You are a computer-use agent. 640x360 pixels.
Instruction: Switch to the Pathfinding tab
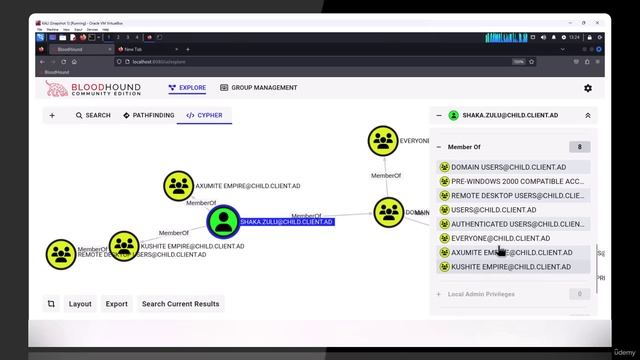point(149,116)
